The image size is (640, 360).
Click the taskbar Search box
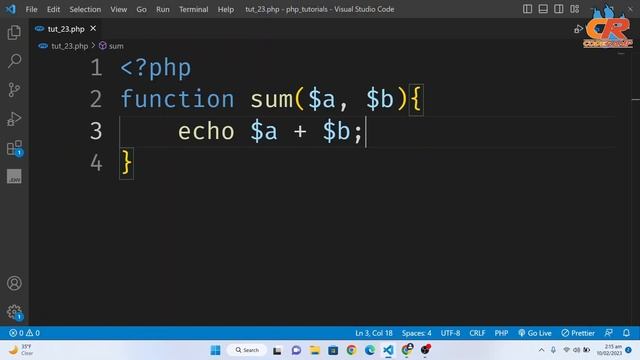[247, 350]
